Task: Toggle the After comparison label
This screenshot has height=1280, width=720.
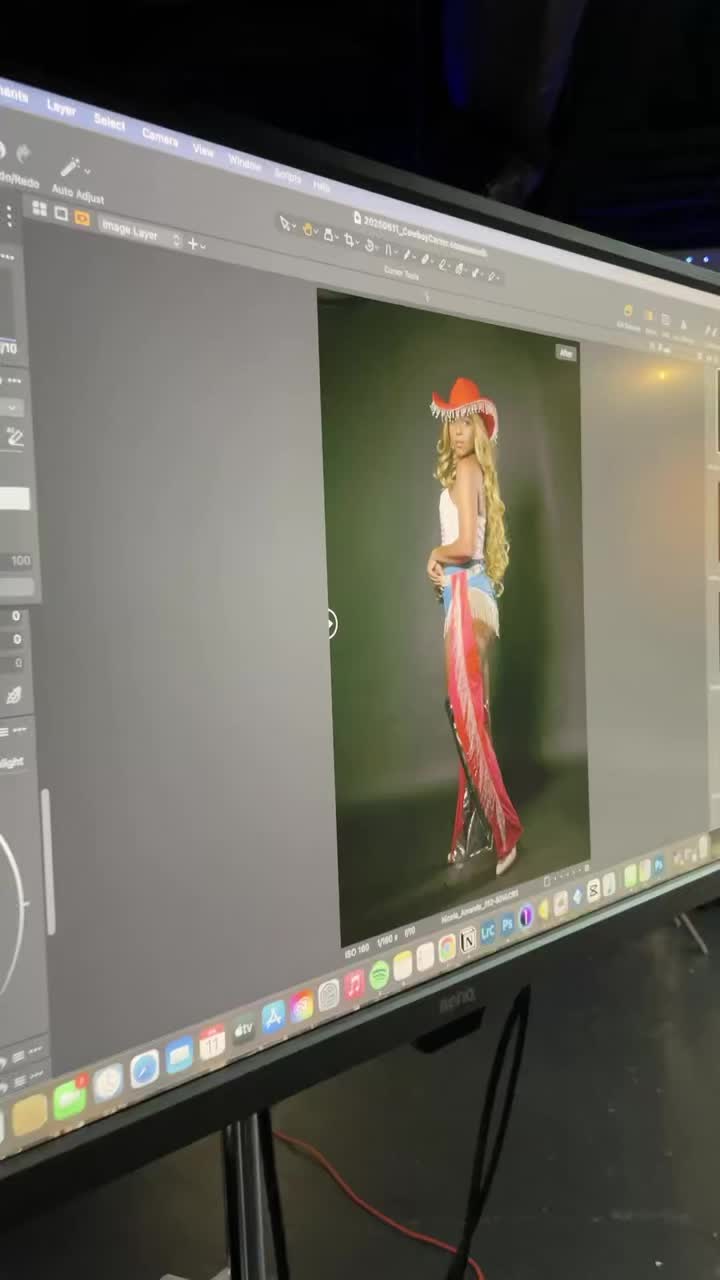Action: pyautogui.click(x=567, y=352)
